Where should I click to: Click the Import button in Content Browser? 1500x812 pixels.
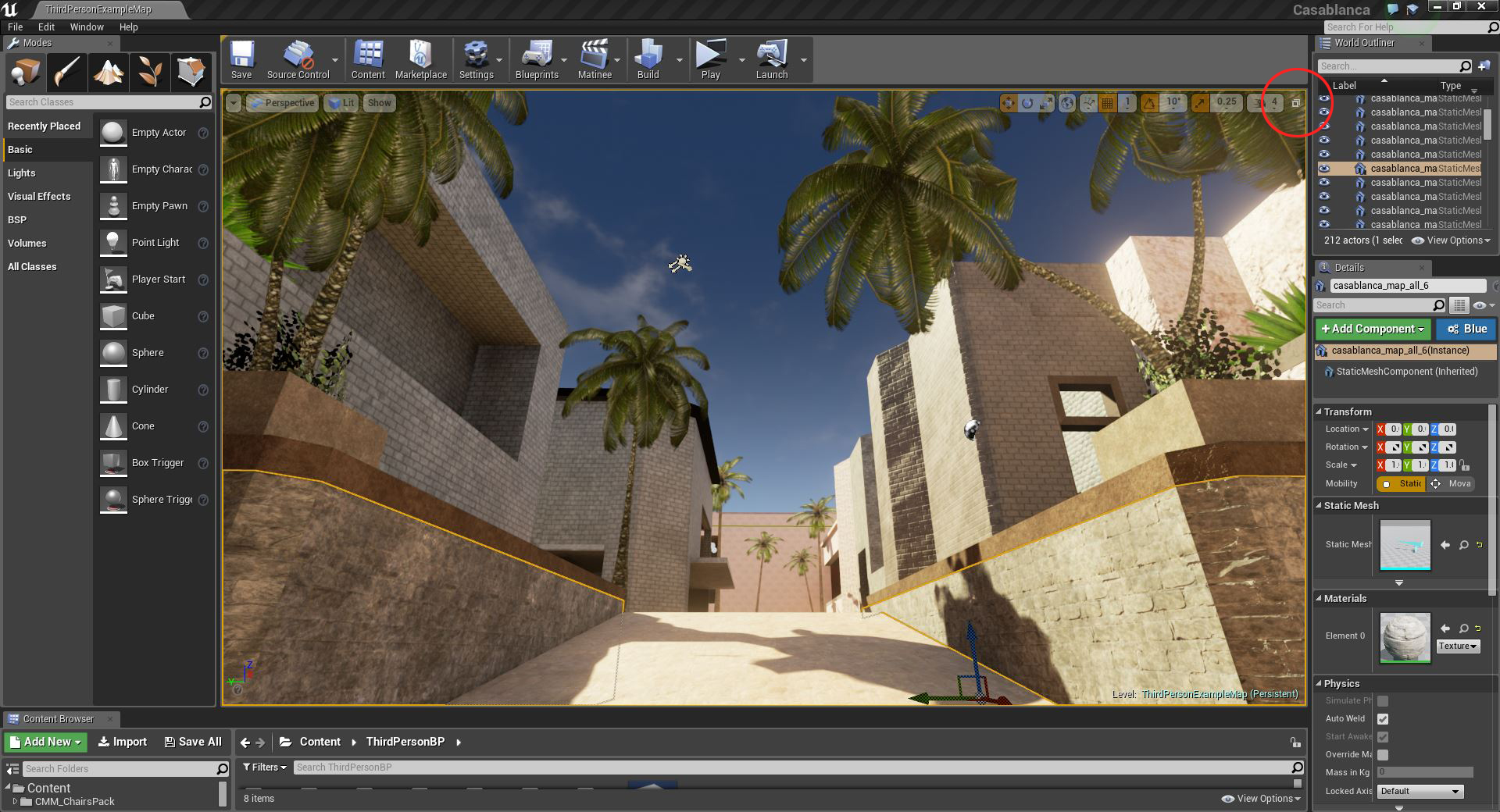(x=123, y=742)
